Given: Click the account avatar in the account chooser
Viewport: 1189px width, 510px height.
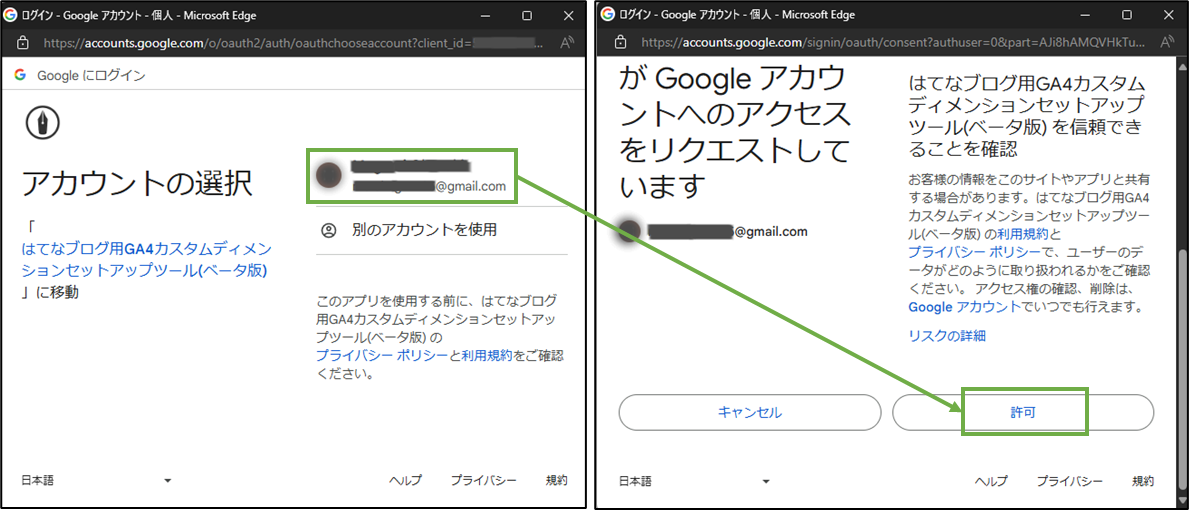Looking at the screenshot, I should [328, 176].
